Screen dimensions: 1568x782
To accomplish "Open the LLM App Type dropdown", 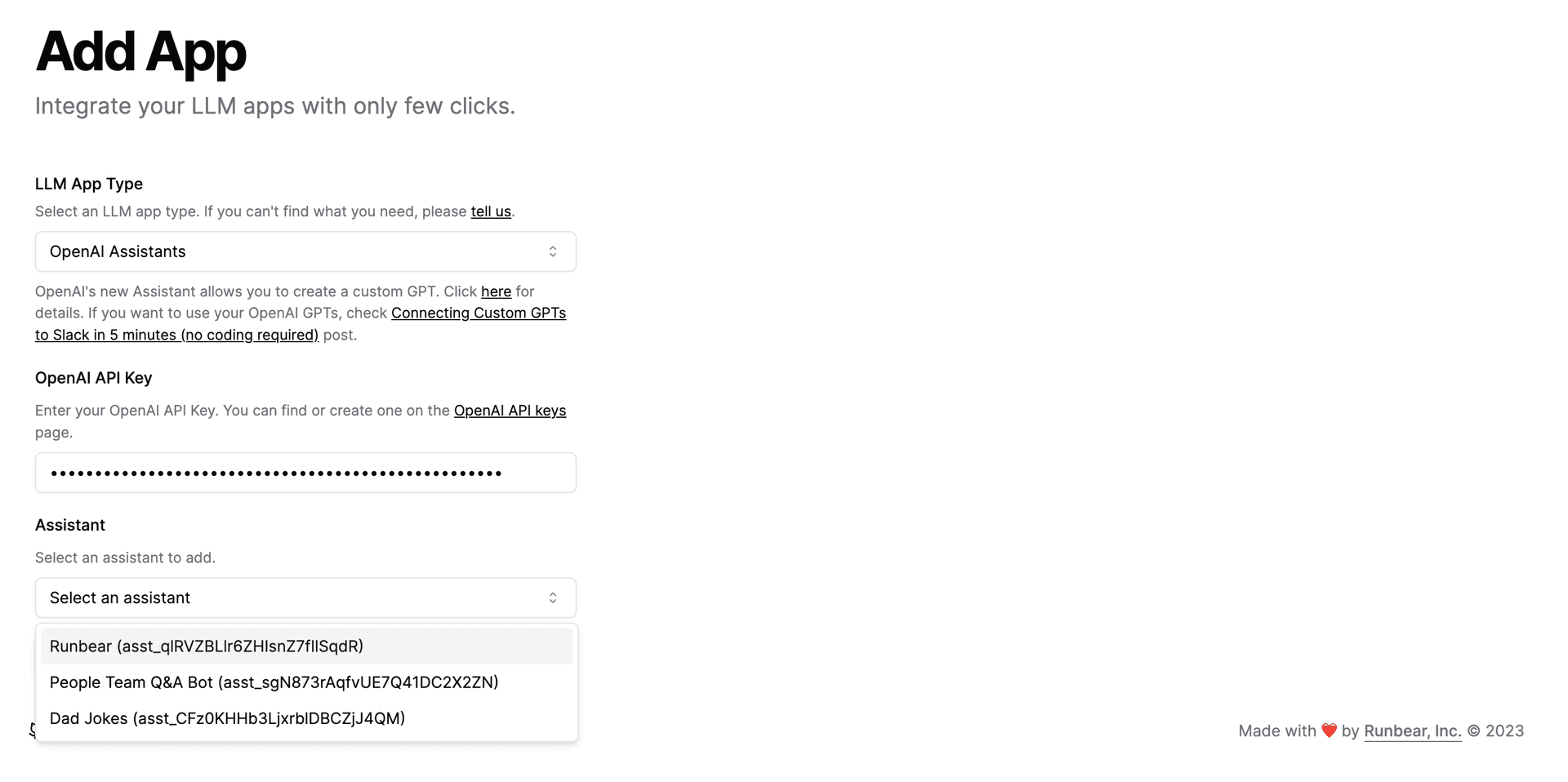I will 305,251.
